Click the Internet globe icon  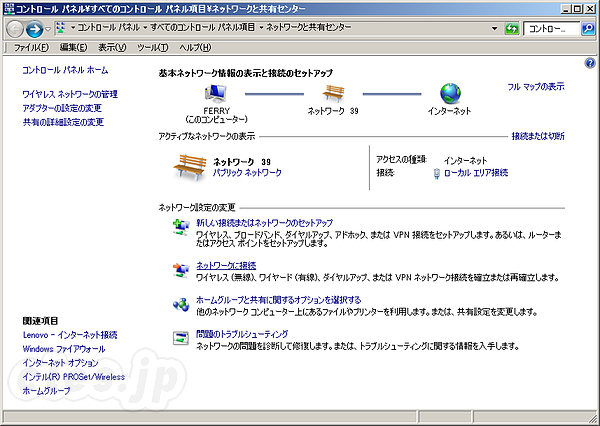(450, 93)
